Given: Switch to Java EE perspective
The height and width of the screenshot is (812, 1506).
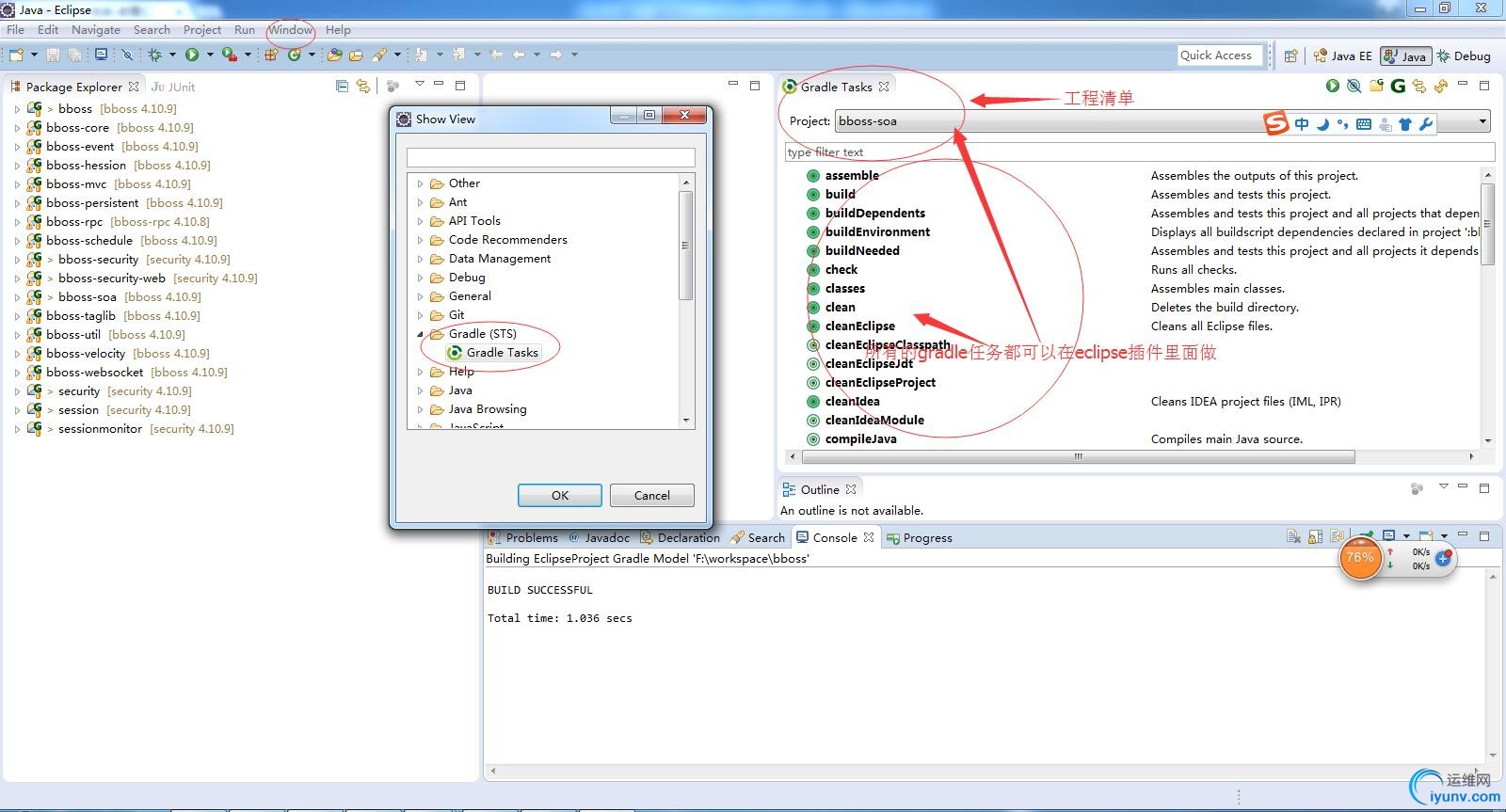Looking at the screenshot, I should coord(1343,56).
